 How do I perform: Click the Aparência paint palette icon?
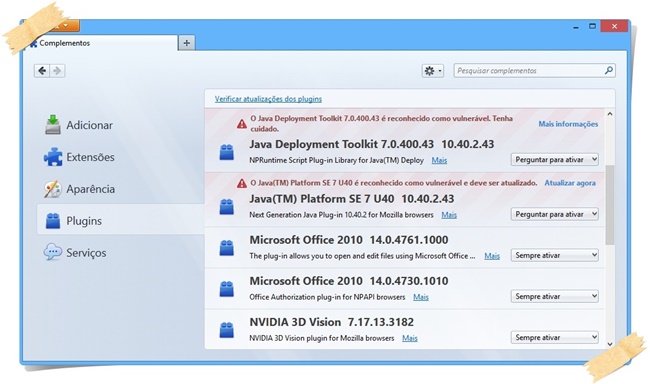point(53,189)
